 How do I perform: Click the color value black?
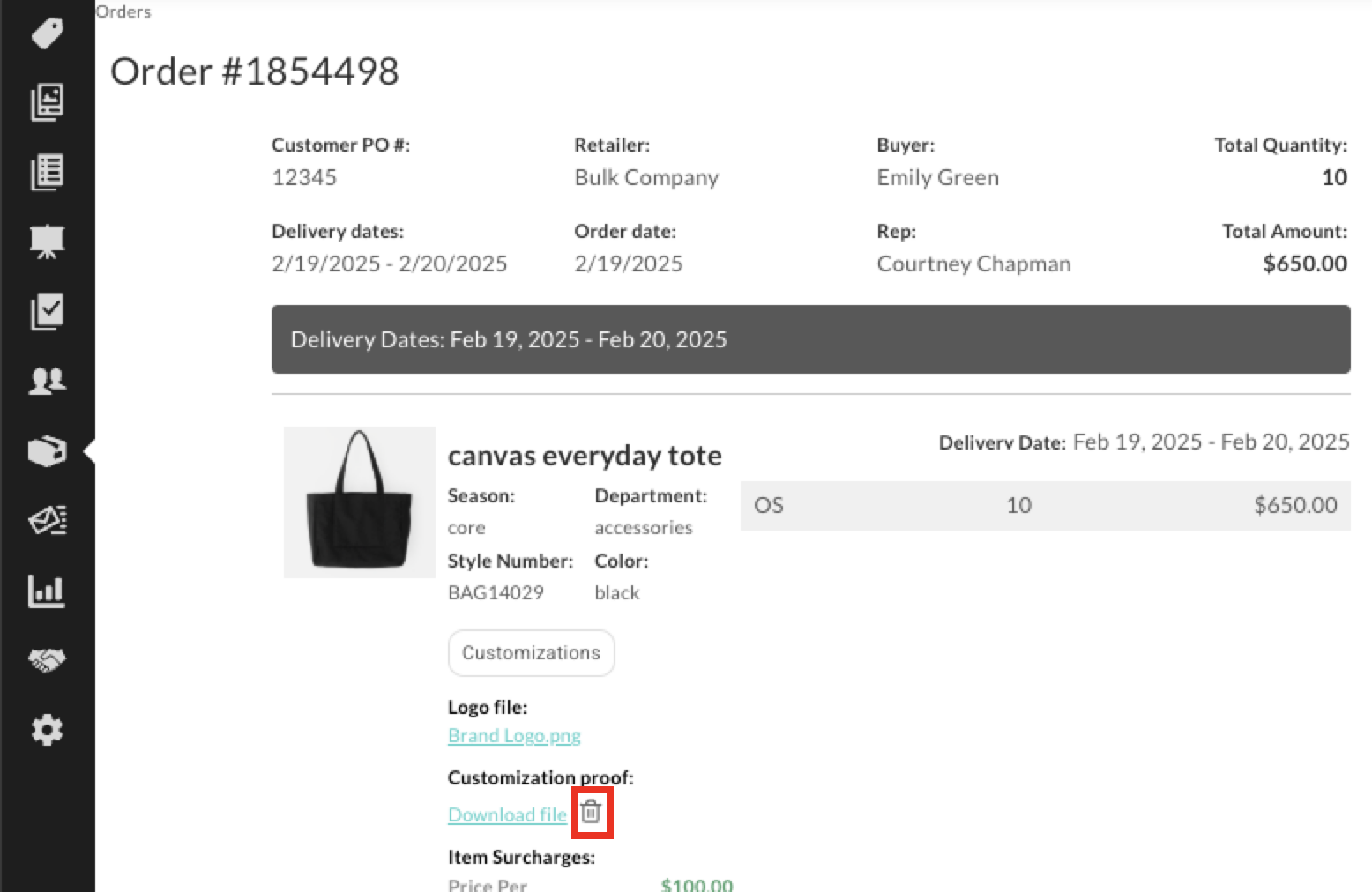pos(617,592)
